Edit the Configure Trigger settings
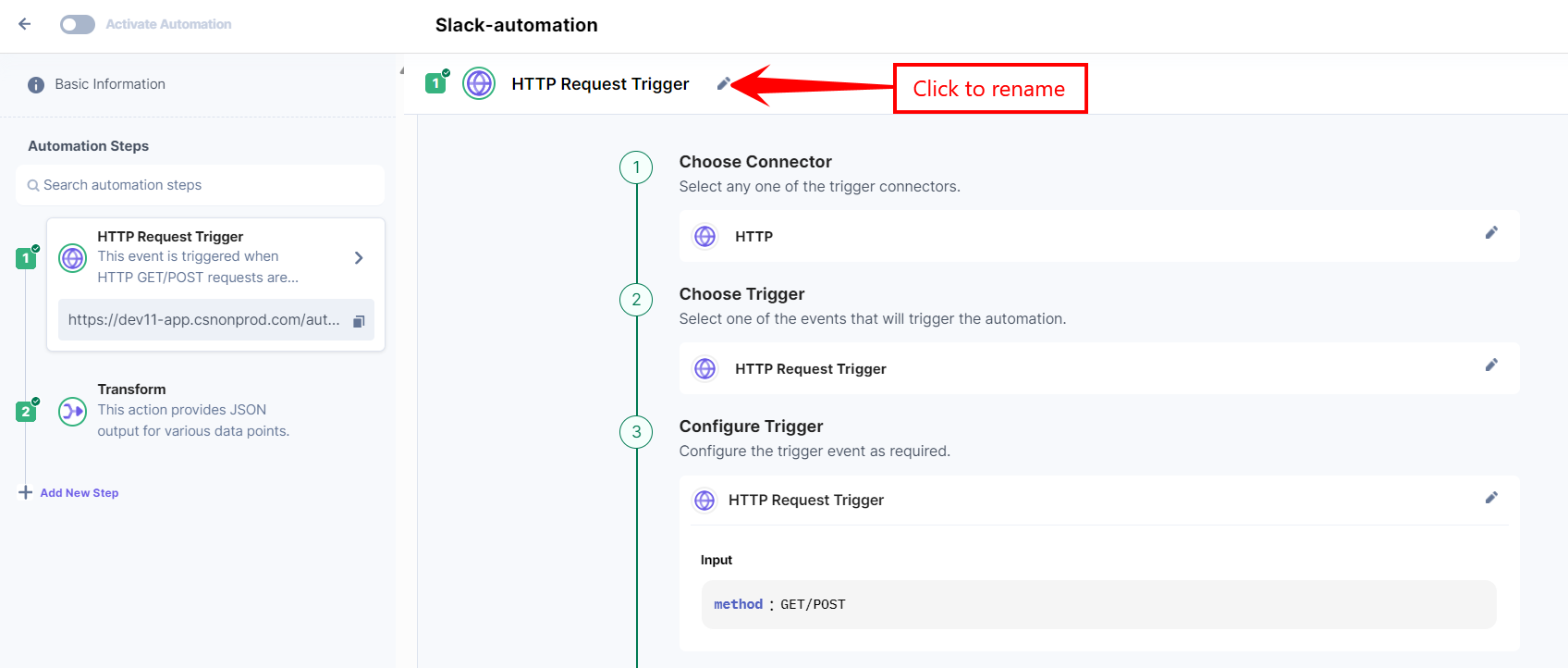1568x668 pixels. (1491, 498)
